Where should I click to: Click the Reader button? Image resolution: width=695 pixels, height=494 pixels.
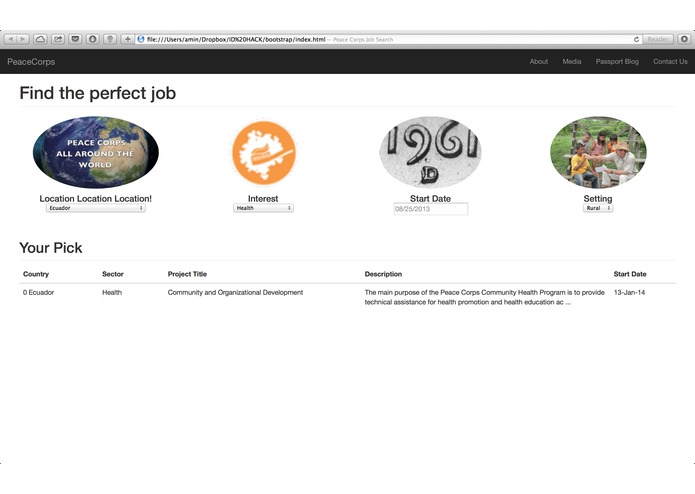point(658,39)
